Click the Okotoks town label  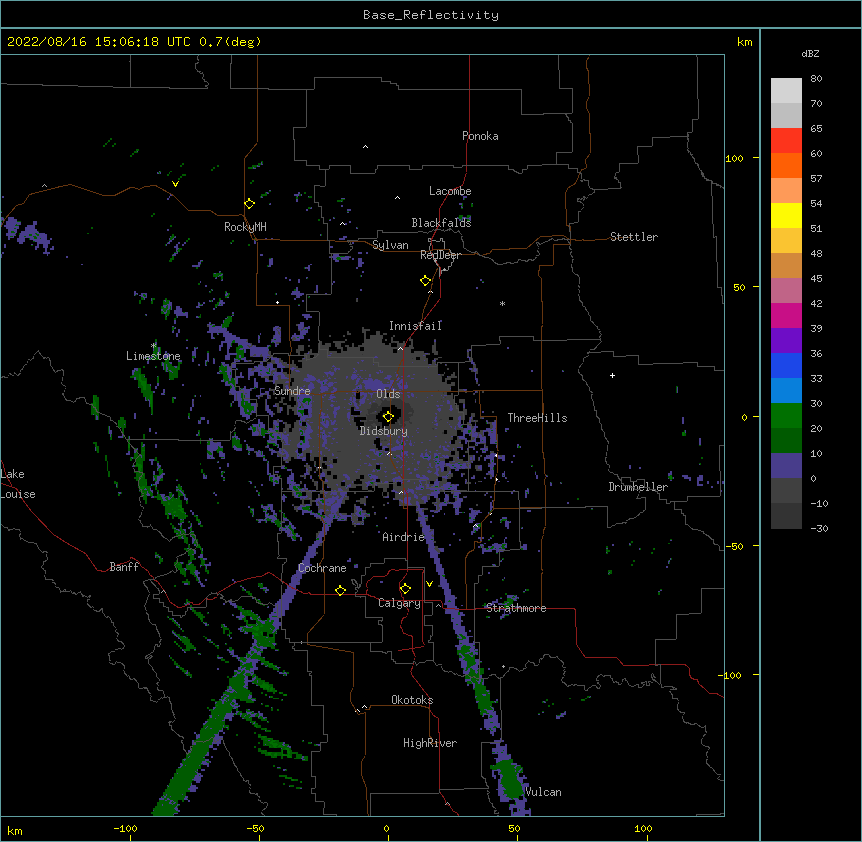tap(412, 700)
